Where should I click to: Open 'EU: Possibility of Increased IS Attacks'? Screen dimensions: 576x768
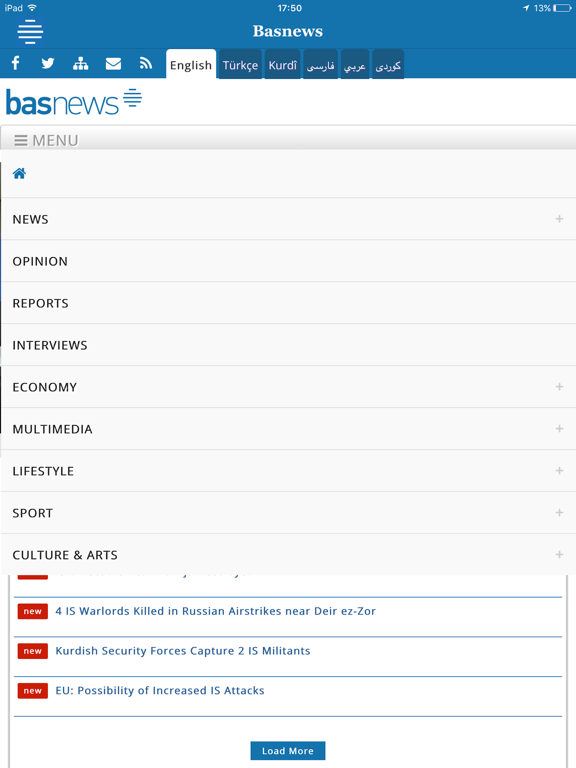160,691
